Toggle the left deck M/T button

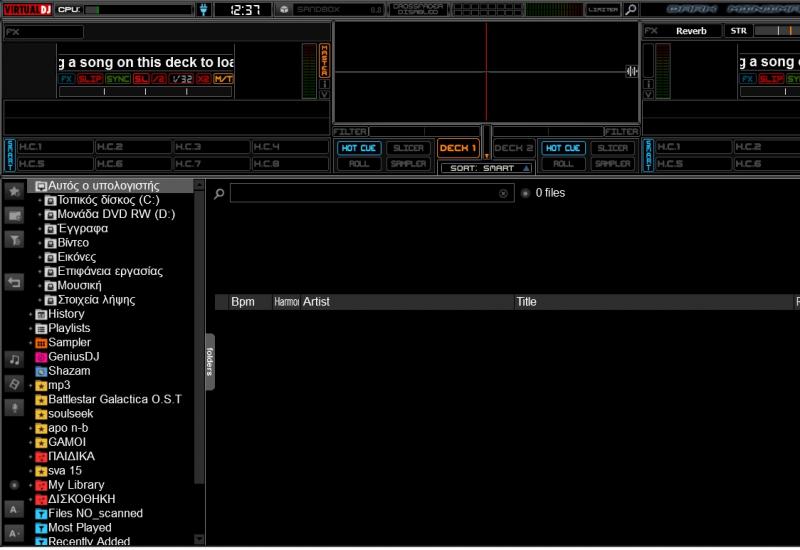(223, 79)
